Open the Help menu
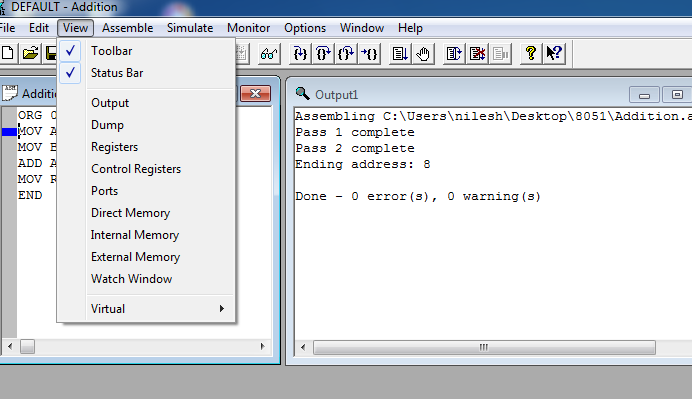Image resolution: width=696 pixels, height=403 pixels. (x=410, y=28)
